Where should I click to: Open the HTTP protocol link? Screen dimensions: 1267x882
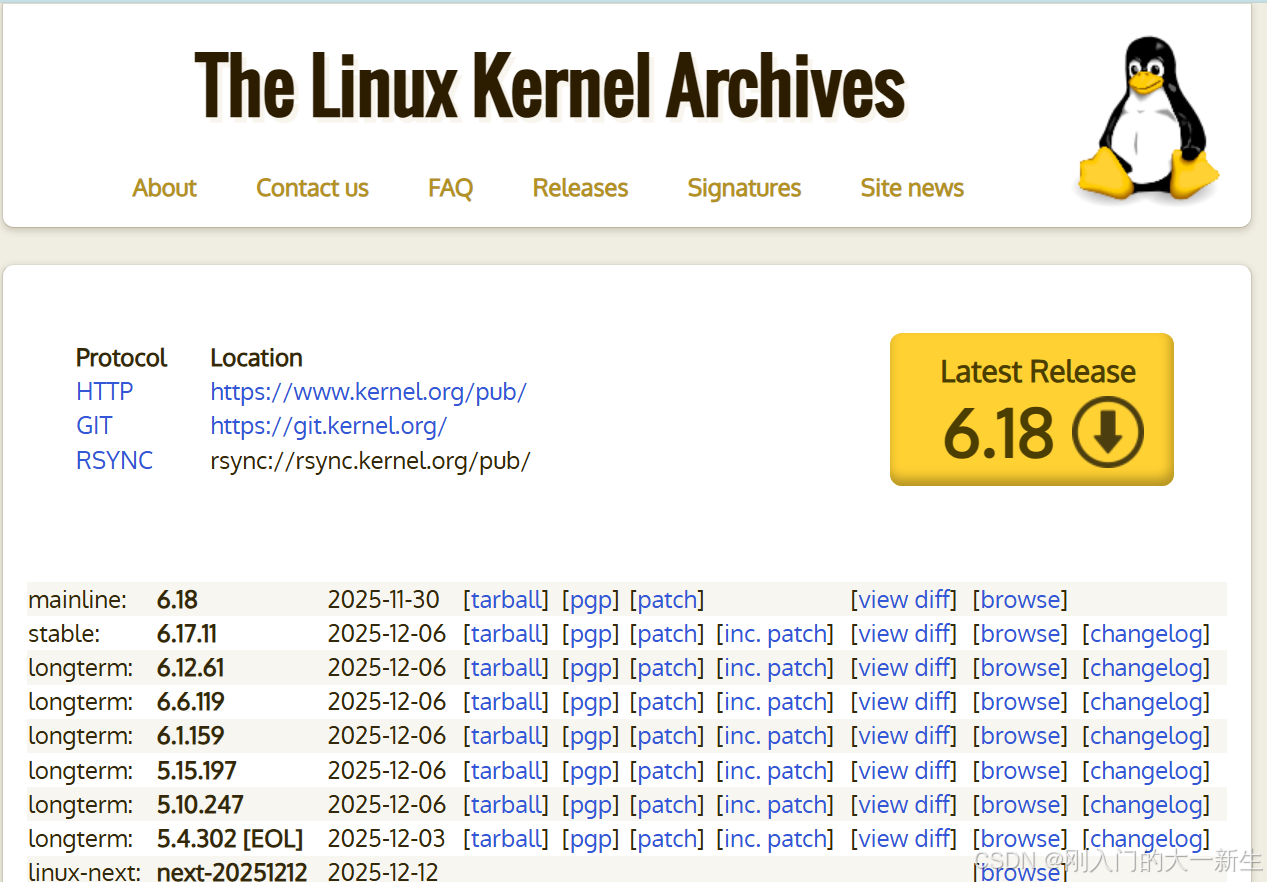pyautogui.click(x=104, y=391)
